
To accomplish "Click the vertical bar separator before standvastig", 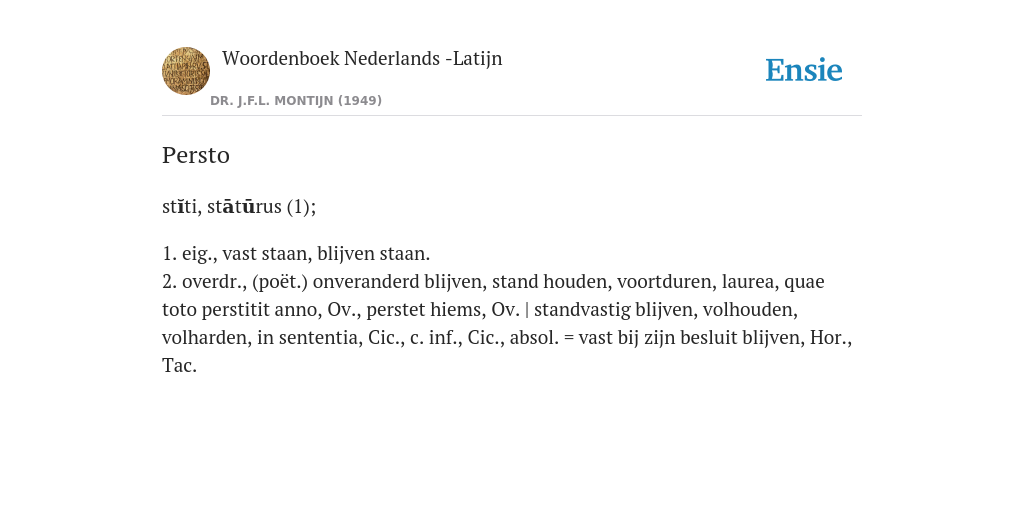I will pyautogui.click(x=527, y=310).
